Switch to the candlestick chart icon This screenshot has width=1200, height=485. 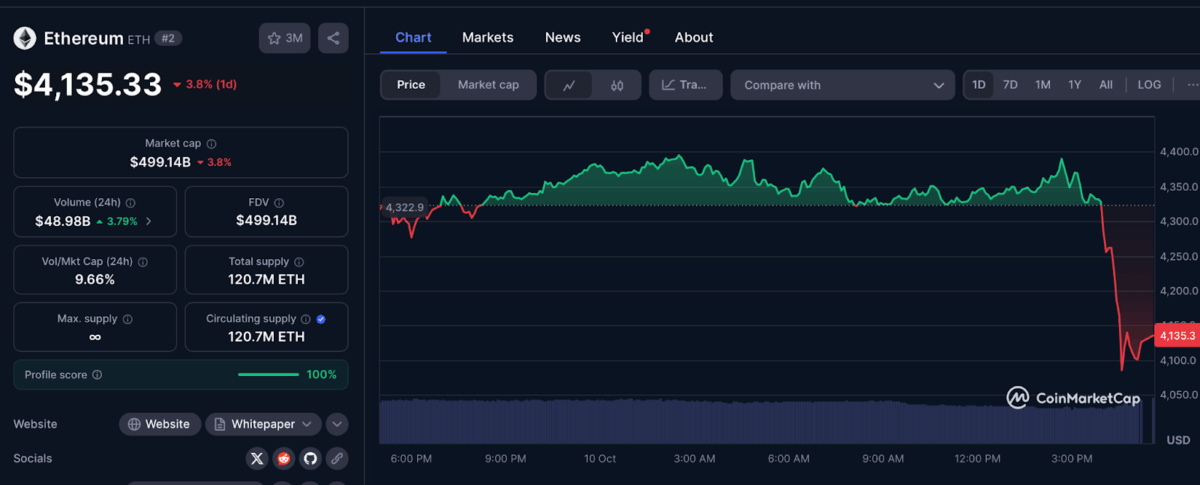point(617,85)
